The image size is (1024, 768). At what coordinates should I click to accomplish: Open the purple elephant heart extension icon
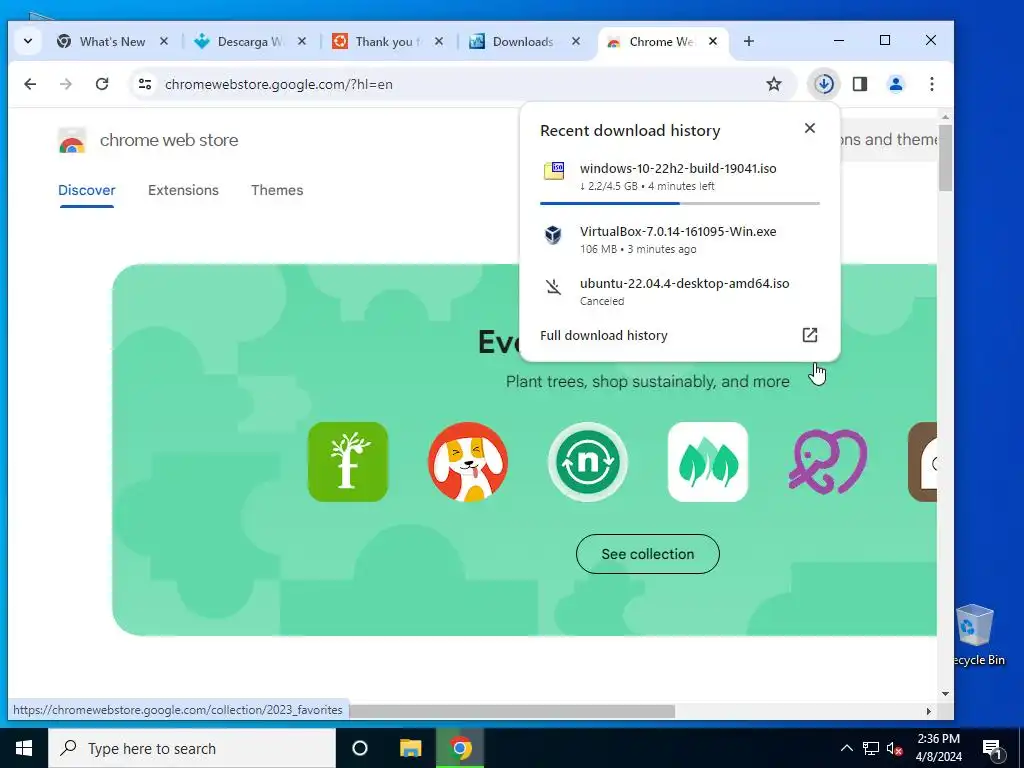pyautogui.click(x=828, y=462)
